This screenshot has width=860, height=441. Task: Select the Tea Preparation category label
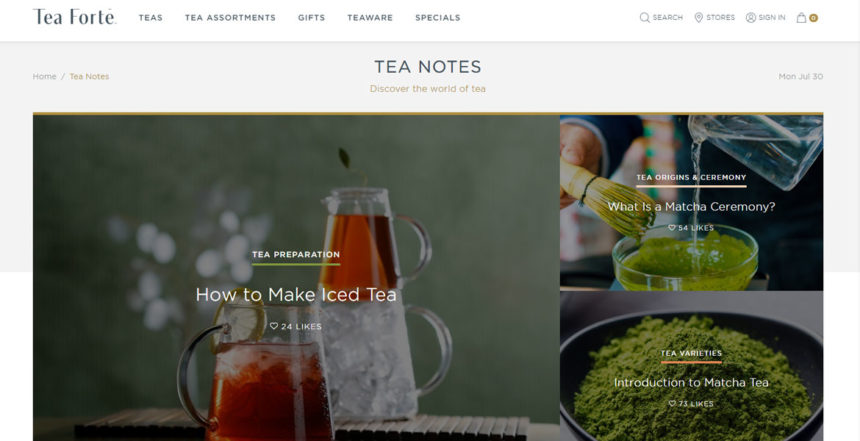tap(296, 255)
